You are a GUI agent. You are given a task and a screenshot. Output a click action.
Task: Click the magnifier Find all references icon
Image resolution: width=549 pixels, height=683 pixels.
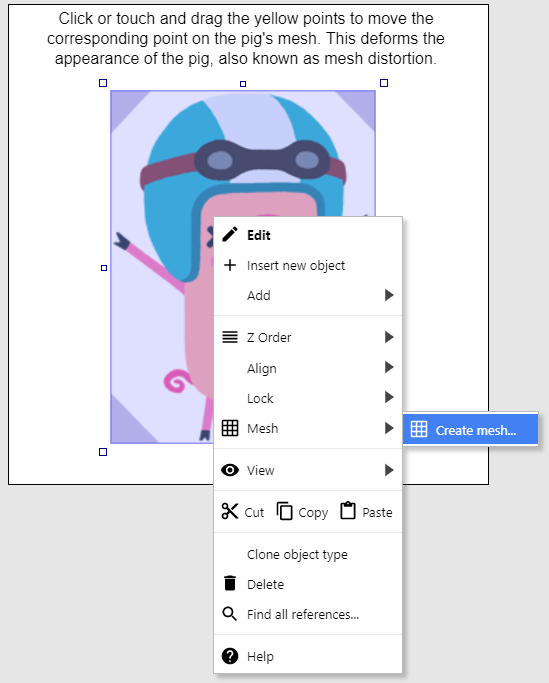230,614
